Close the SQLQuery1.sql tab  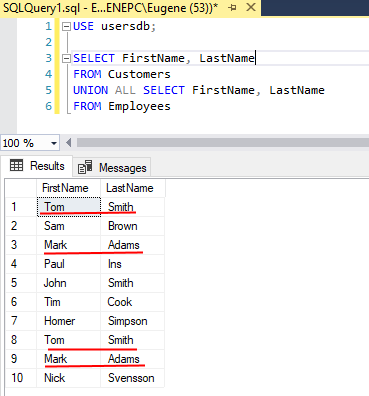(251, 7)
